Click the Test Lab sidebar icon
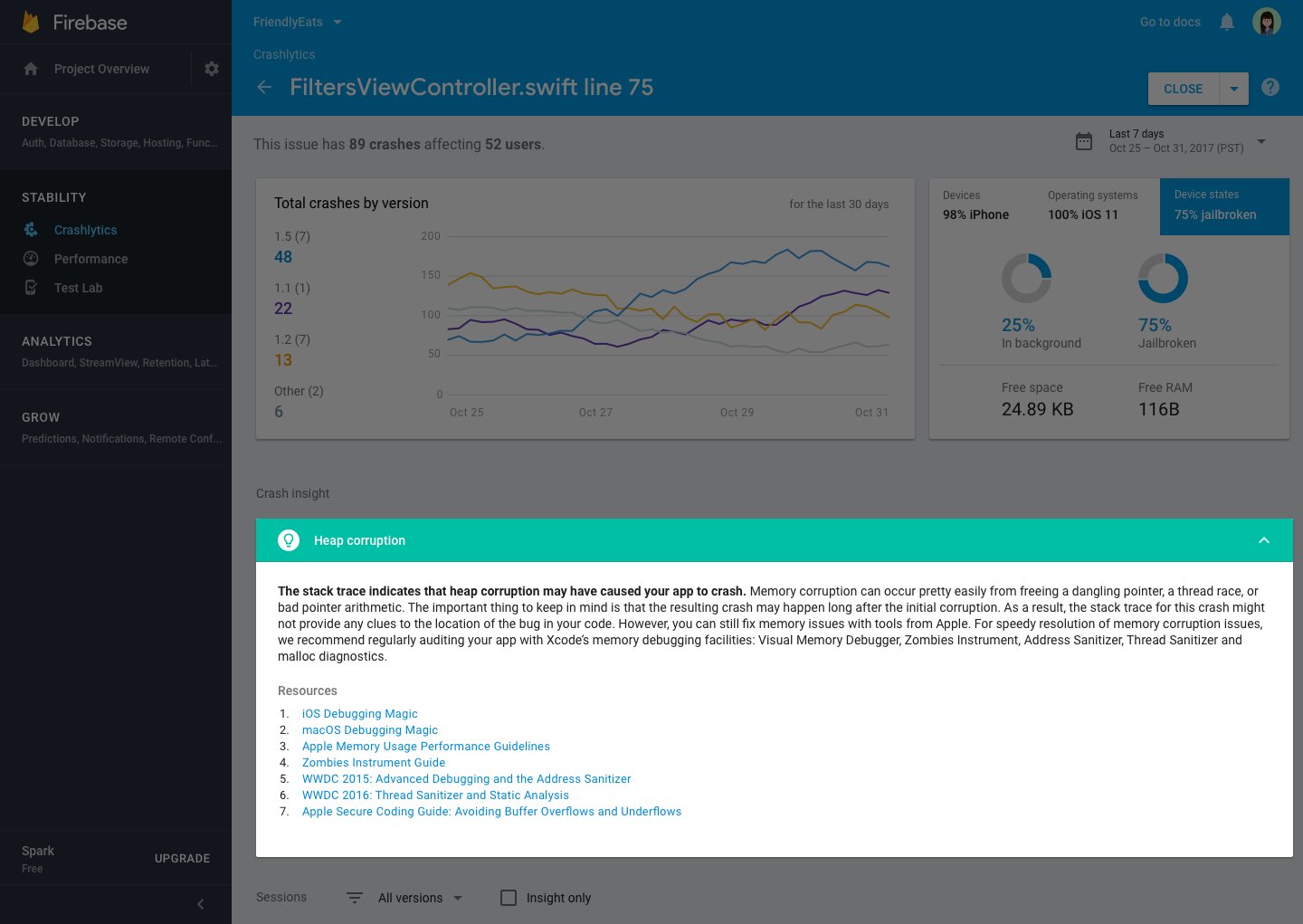This screenshot has height=924, width=1303. pos(31,288)
